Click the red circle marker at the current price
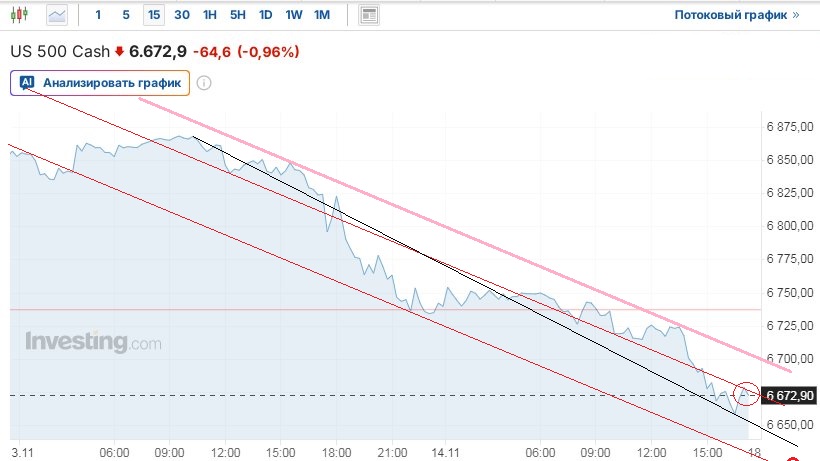 [x=746, y=394]
